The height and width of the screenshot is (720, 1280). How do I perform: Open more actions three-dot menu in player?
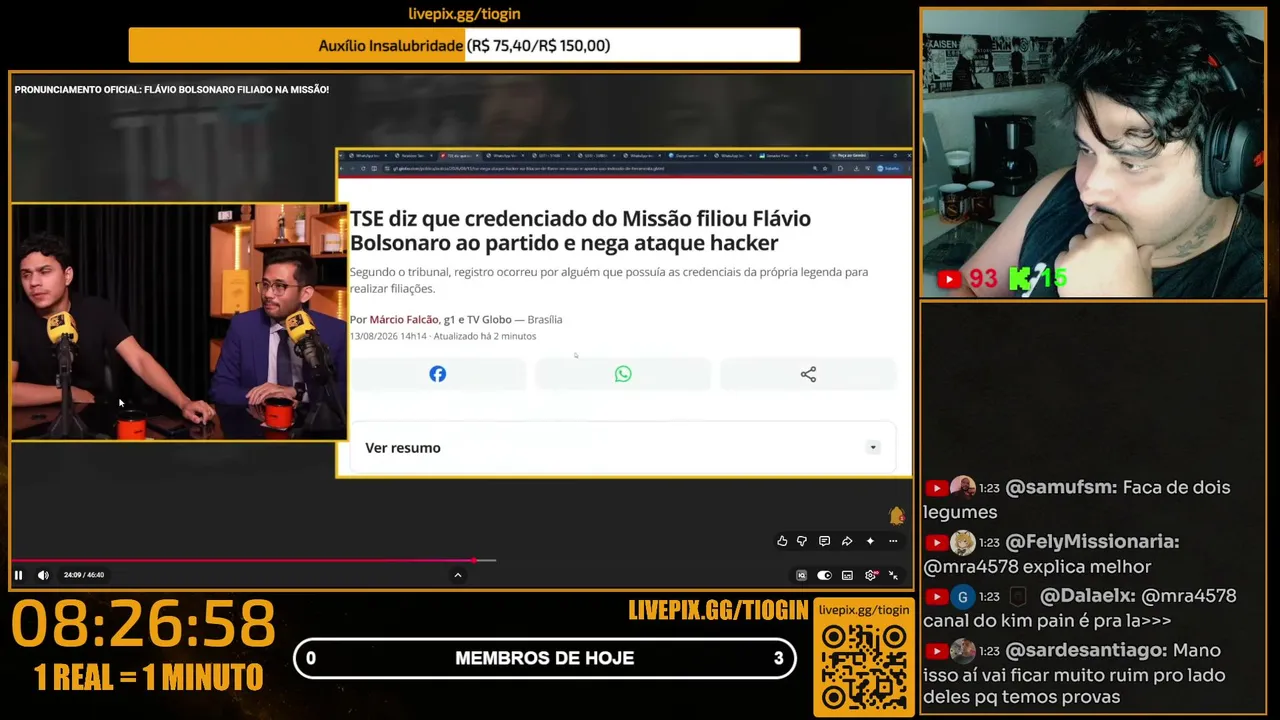[893, 541]
